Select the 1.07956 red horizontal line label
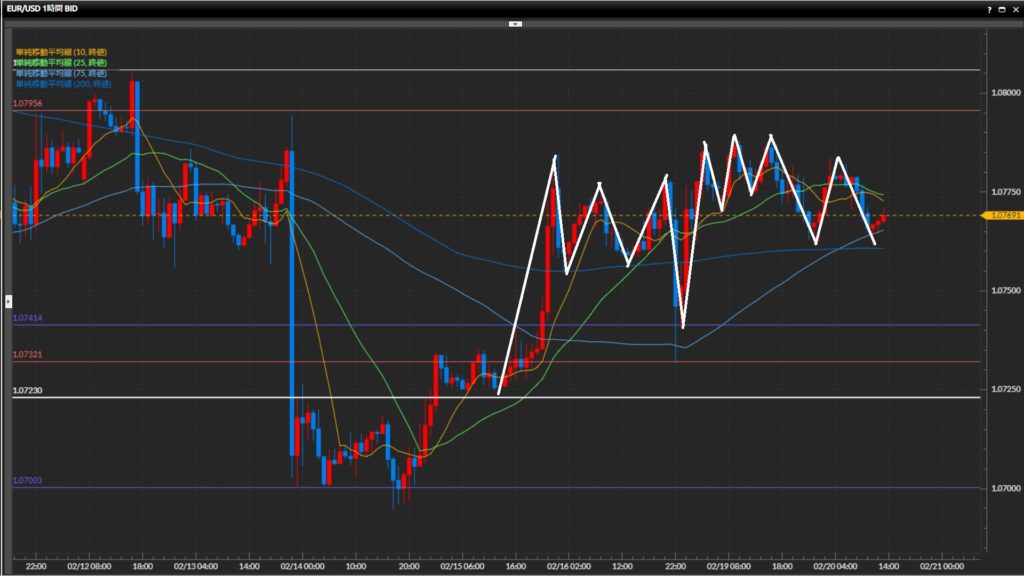 [x=28, y=104]
